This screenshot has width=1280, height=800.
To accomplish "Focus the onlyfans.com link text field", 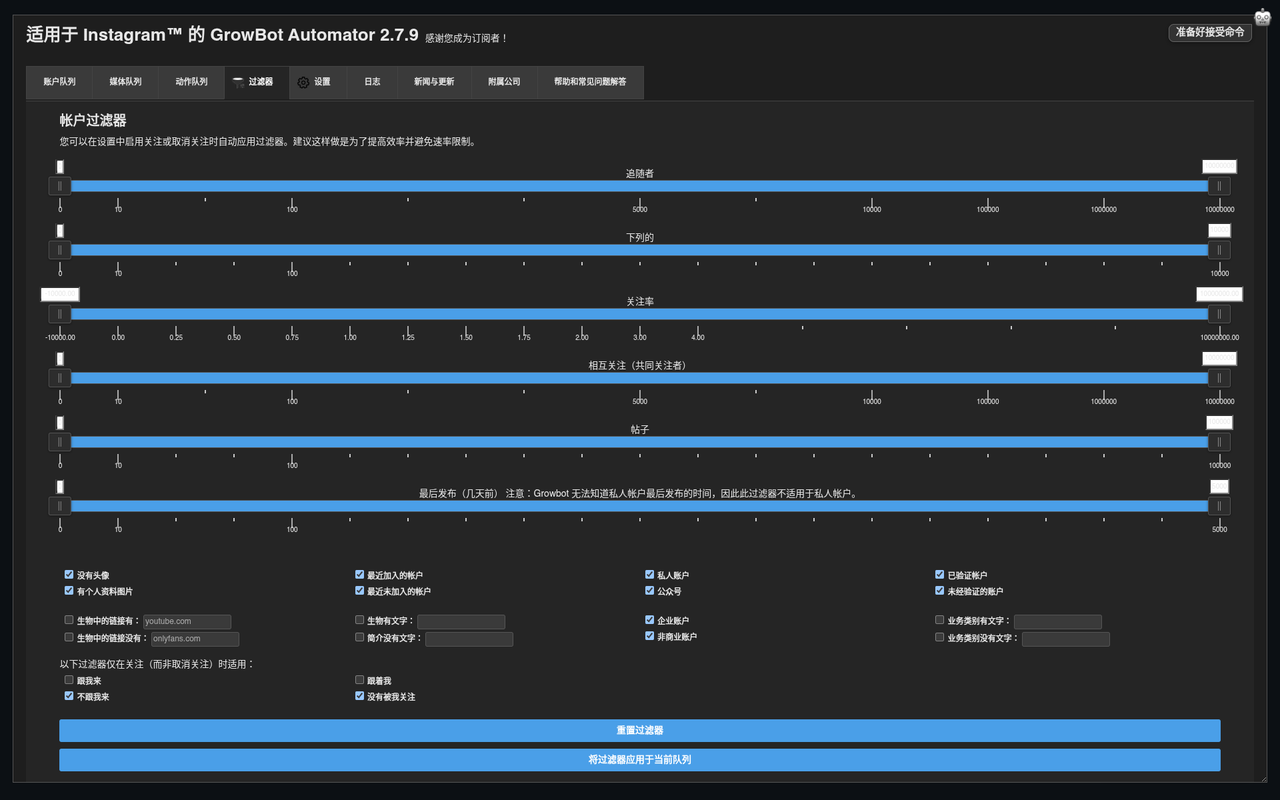I will (195, 639).
